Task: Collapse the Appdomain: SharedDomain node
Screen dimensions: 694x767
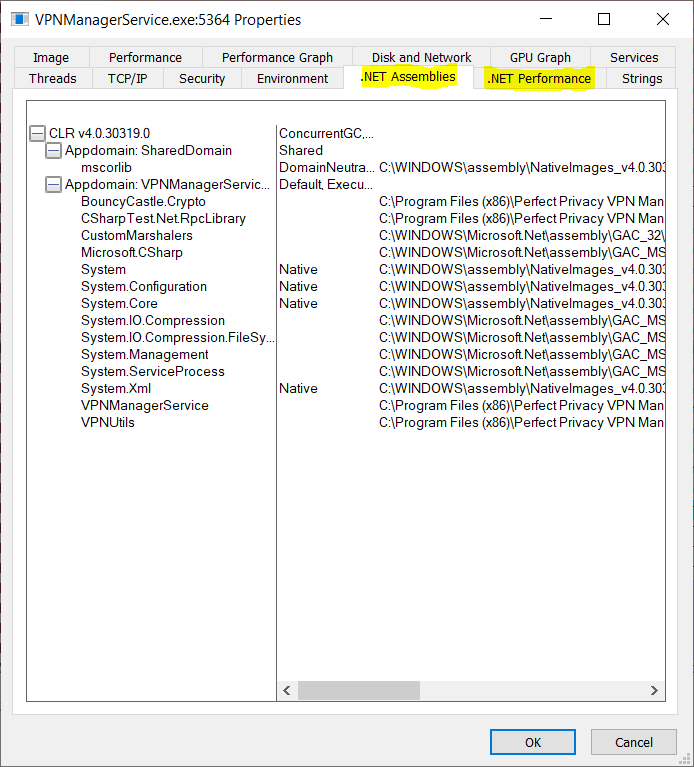Action: (x=53, y=150)
